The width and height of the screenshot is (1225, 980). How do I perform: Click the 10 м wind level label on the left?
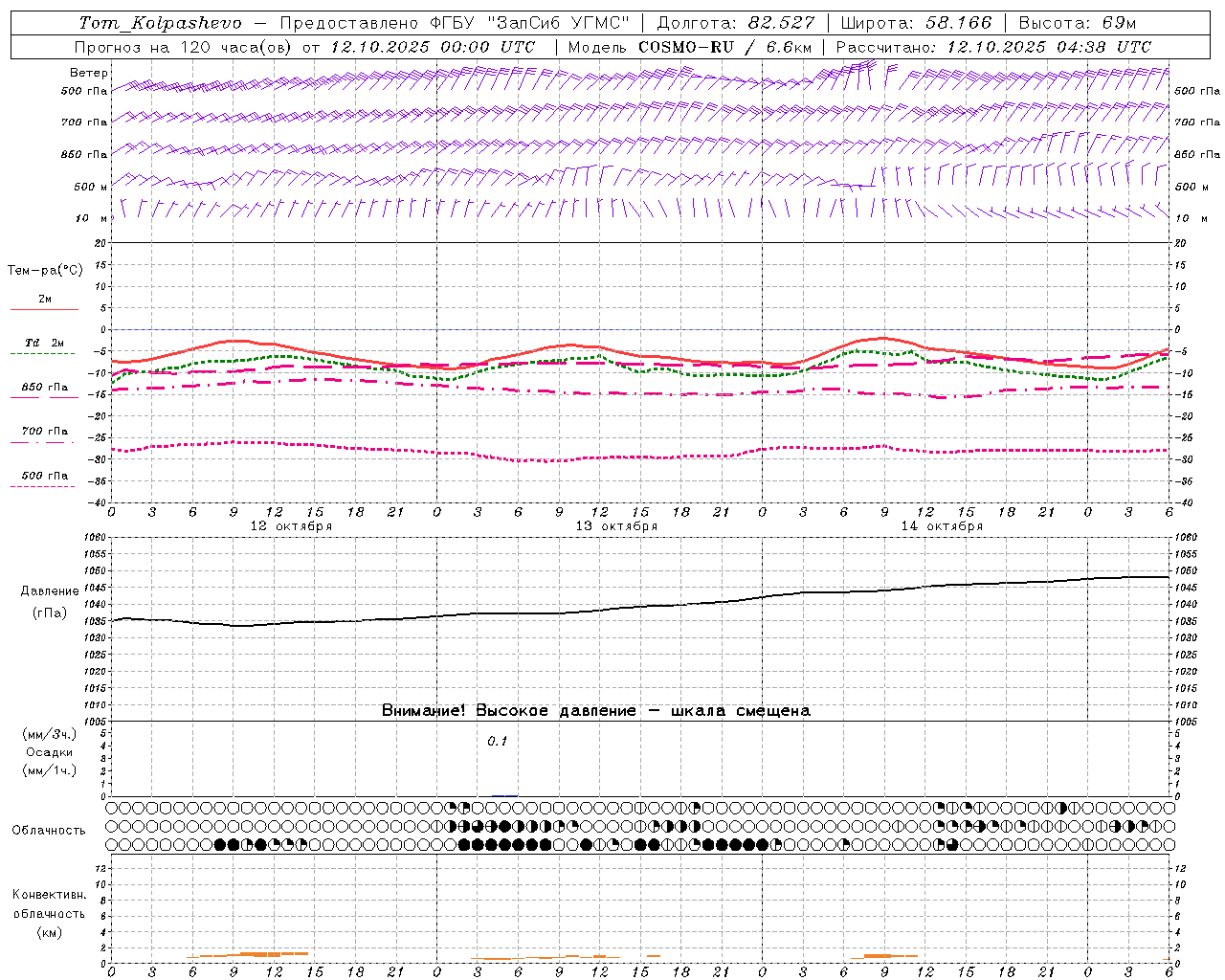coord(91,218)
